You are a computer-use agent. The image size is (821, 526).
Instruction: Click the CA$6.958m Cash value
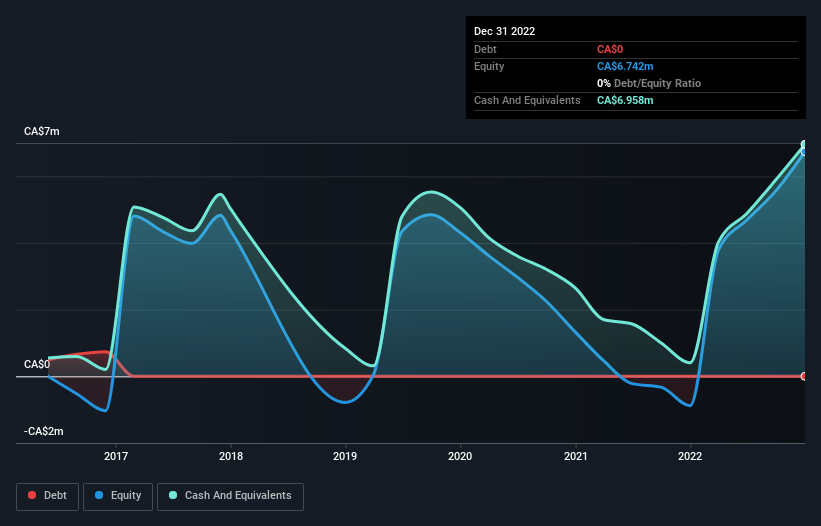coord(625,100)
